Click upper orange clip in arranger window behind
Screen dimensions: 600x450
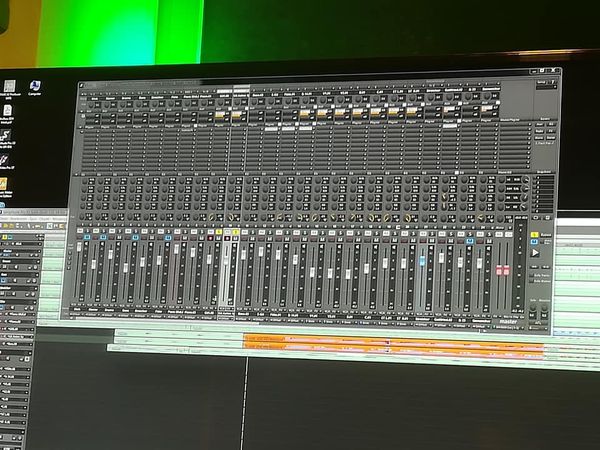pos(393,340)
